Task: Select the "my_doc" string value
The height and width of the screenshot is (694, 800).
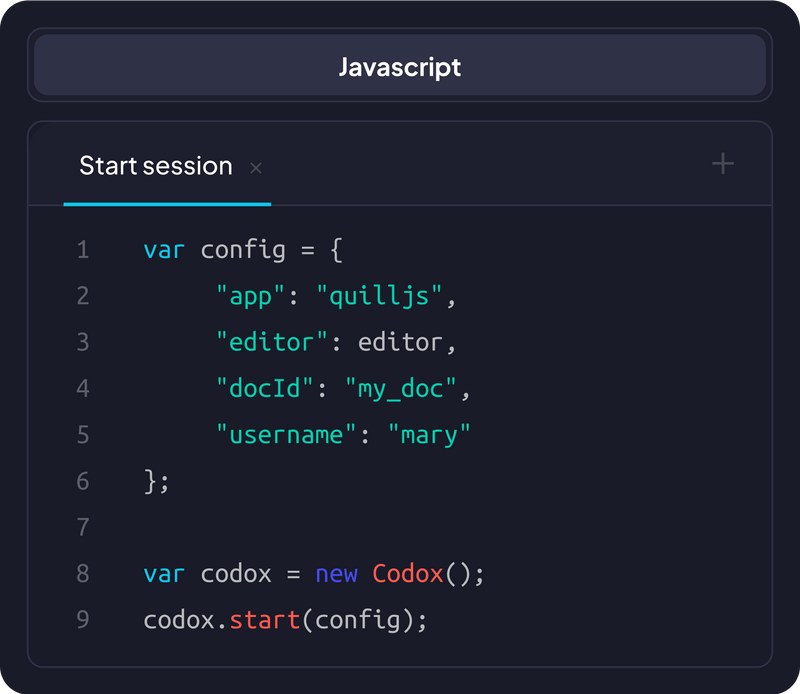Action: pyautogui.click(x=401, y=389)
